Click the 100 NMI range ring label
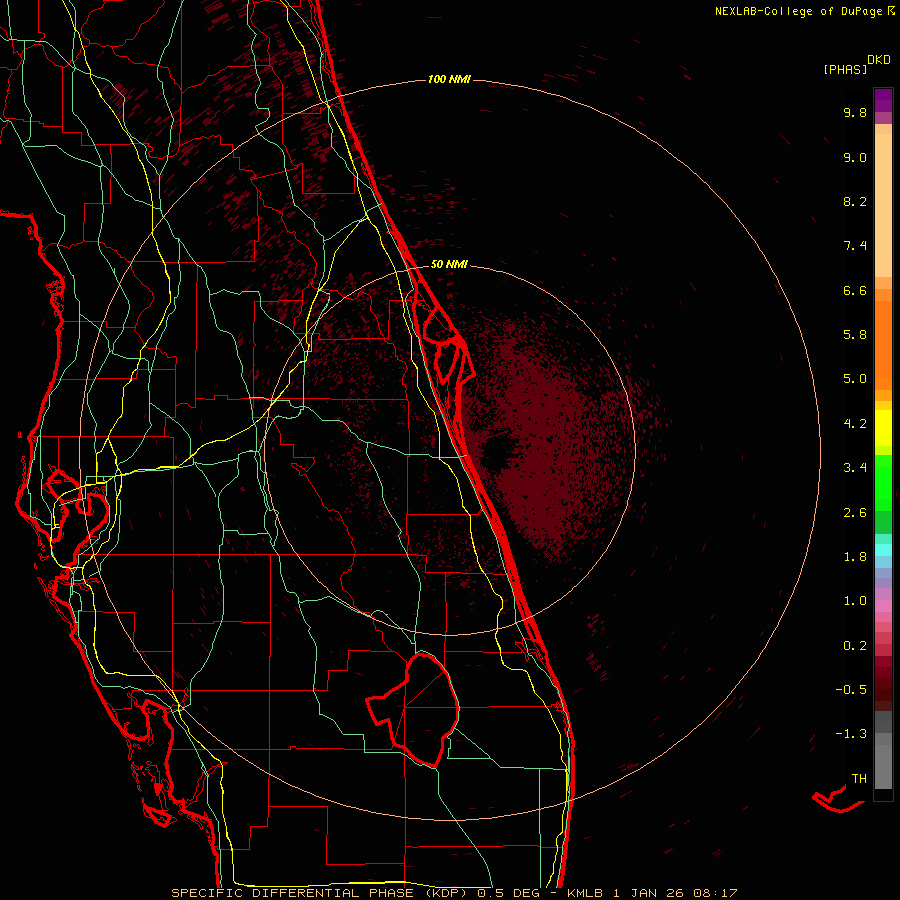Screen dimensions: 900x900 [x=449, y=79]
